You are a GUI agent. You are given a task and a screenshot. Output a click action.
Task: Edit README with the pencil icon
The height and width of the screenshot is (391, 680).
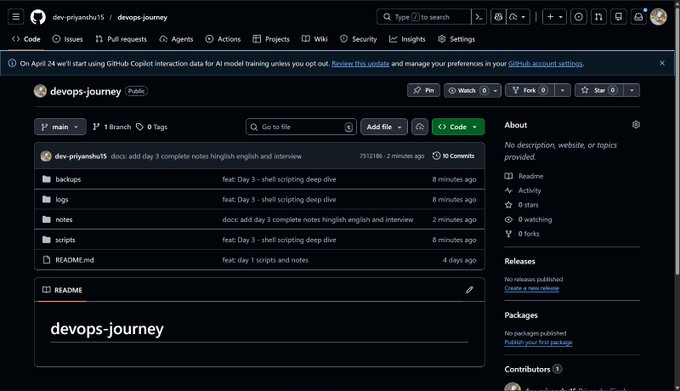(x=469, y=290)
